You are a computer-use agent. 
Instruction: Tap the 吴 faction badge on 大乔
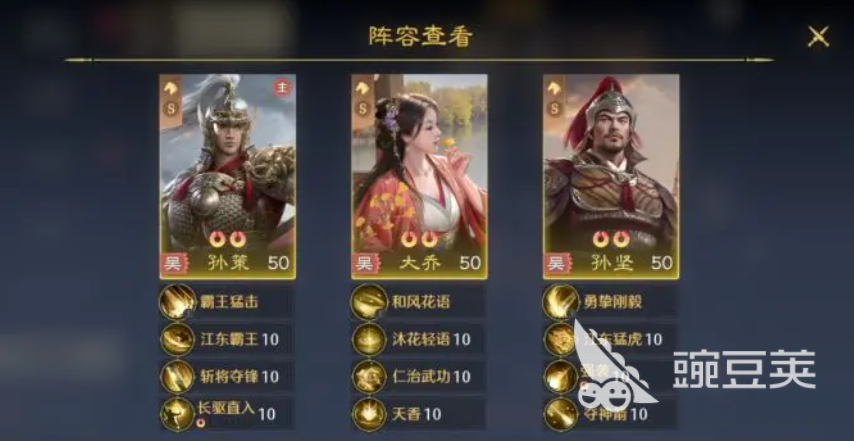(x=364, y=264)
